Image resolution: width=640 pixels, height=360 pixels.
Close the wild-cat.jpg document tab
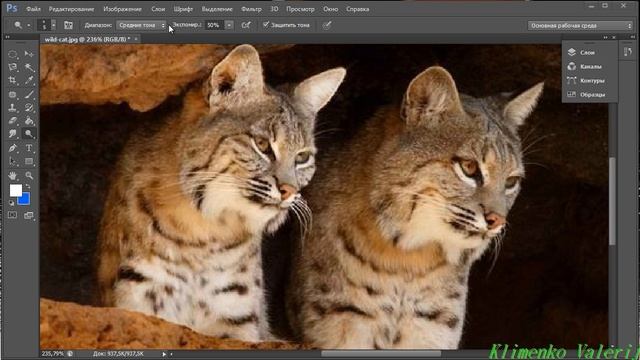pos(136,39)
